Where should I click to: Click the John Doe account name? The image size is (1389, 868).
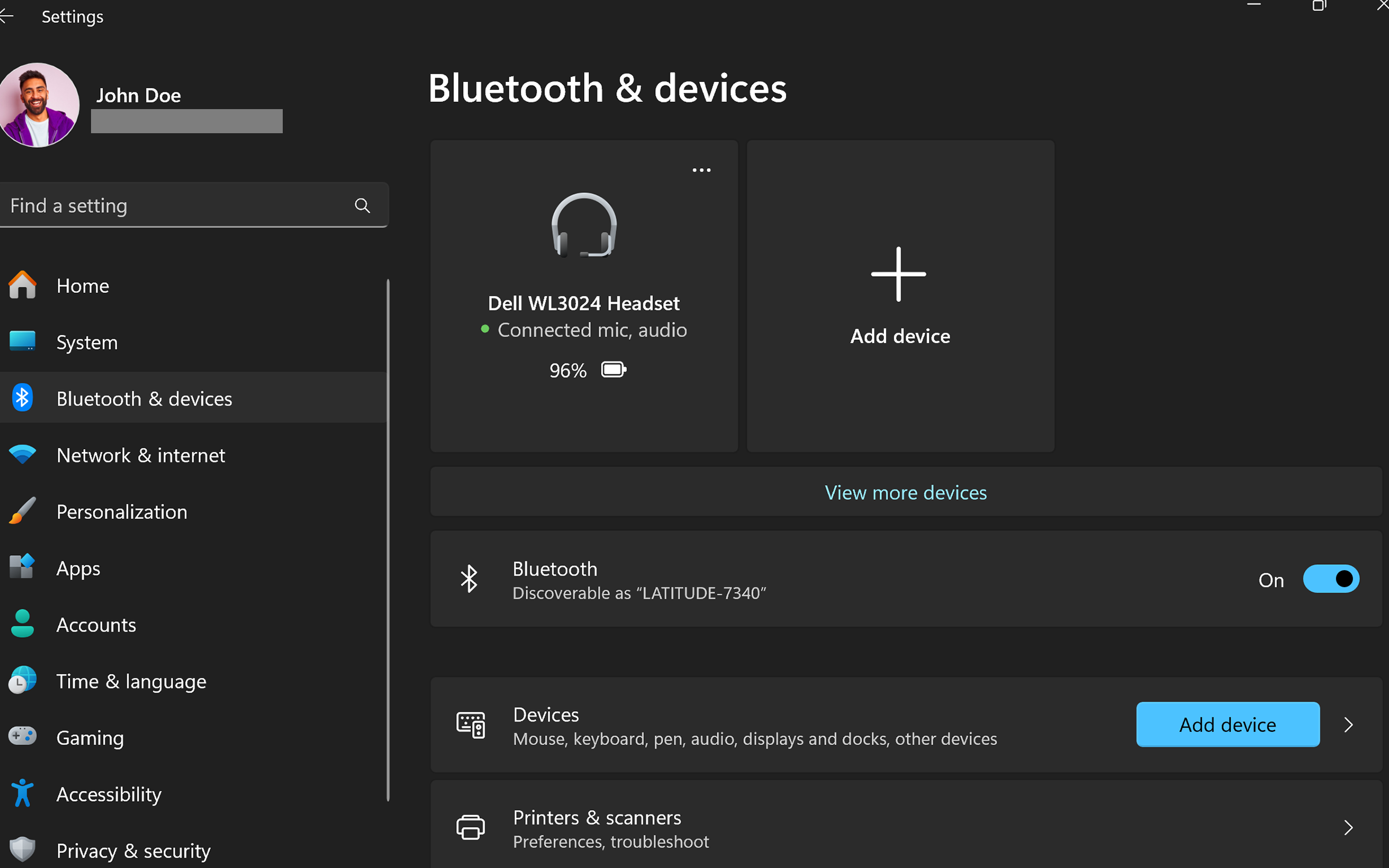(139, 95)
